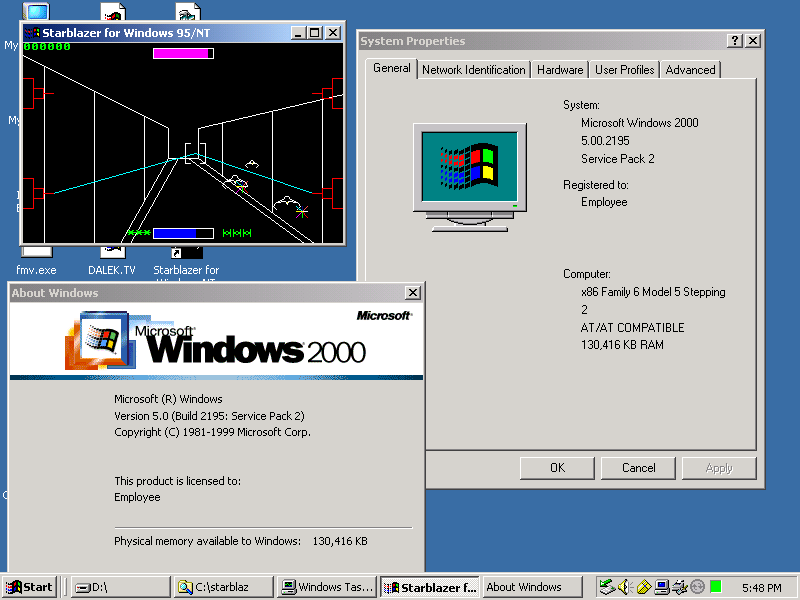
Task: Click the Starblazer window title bar icon
Action: click(32, 33)
